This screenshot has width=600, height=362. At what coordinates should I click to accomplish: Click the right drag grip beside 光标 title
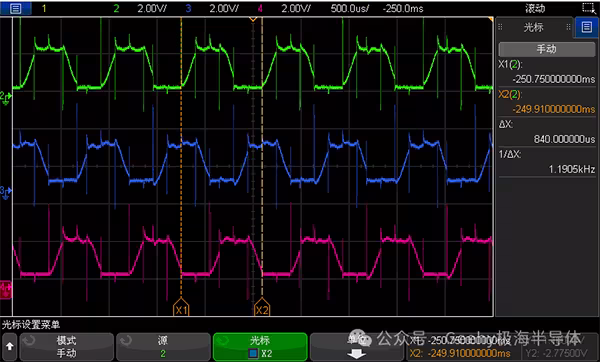[568, 27]
